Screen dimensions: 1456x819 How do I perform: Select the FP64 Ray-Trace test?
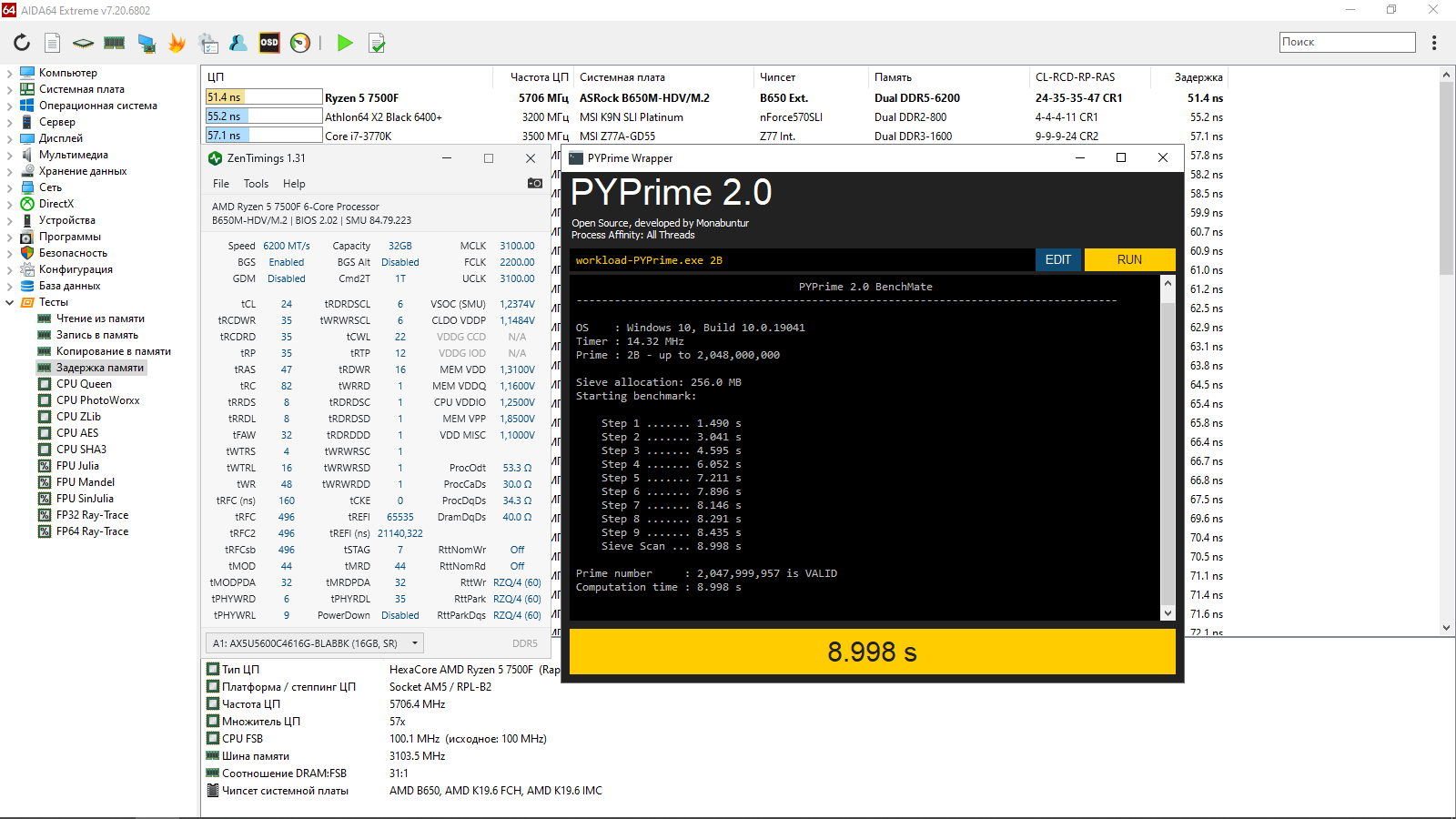[x=92, y=531]
